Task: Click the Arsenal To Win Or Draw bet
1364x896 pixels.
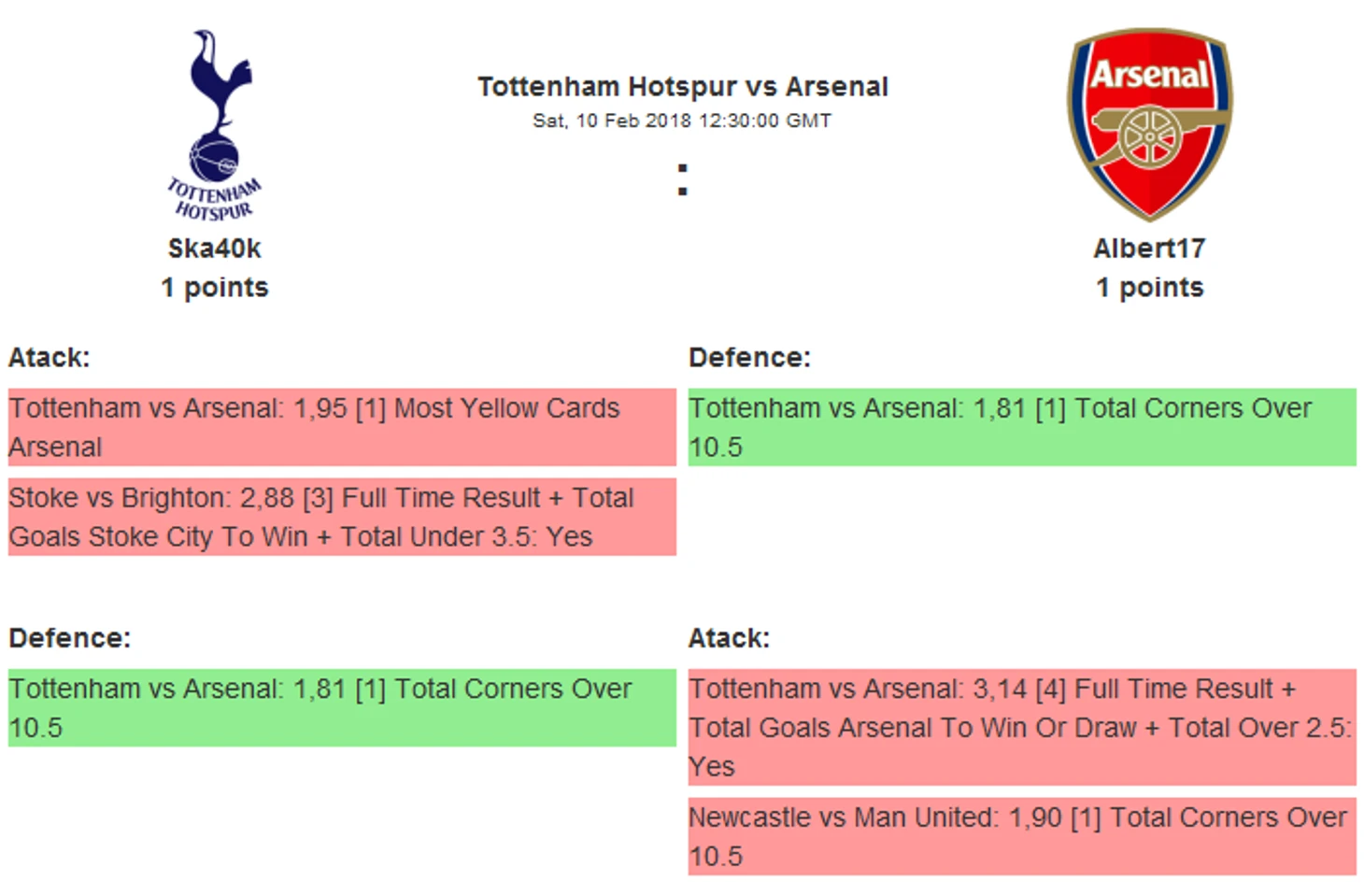Action: click(1022, 727)
